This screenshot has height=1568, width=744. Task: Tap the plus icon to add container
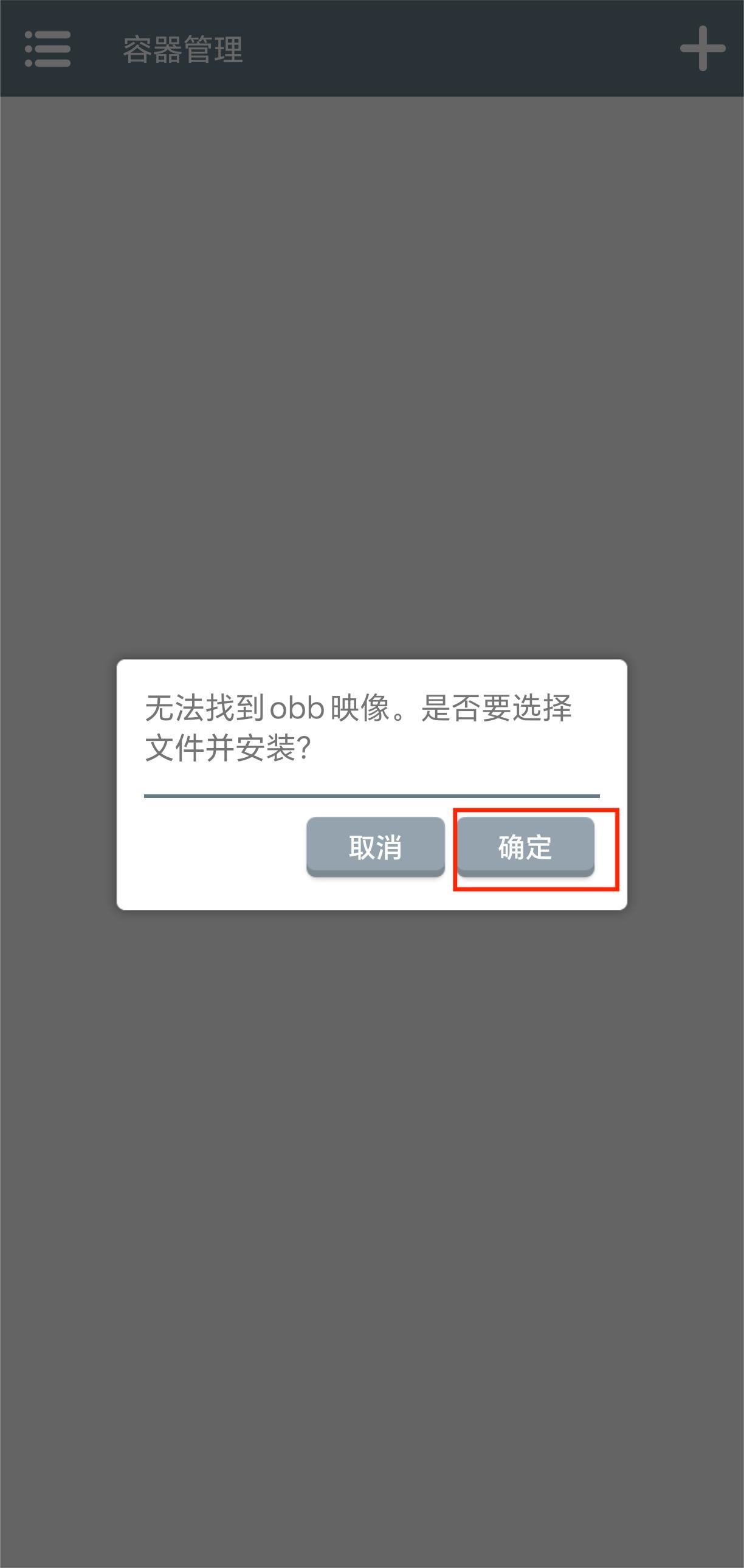[x=703, y=48]
